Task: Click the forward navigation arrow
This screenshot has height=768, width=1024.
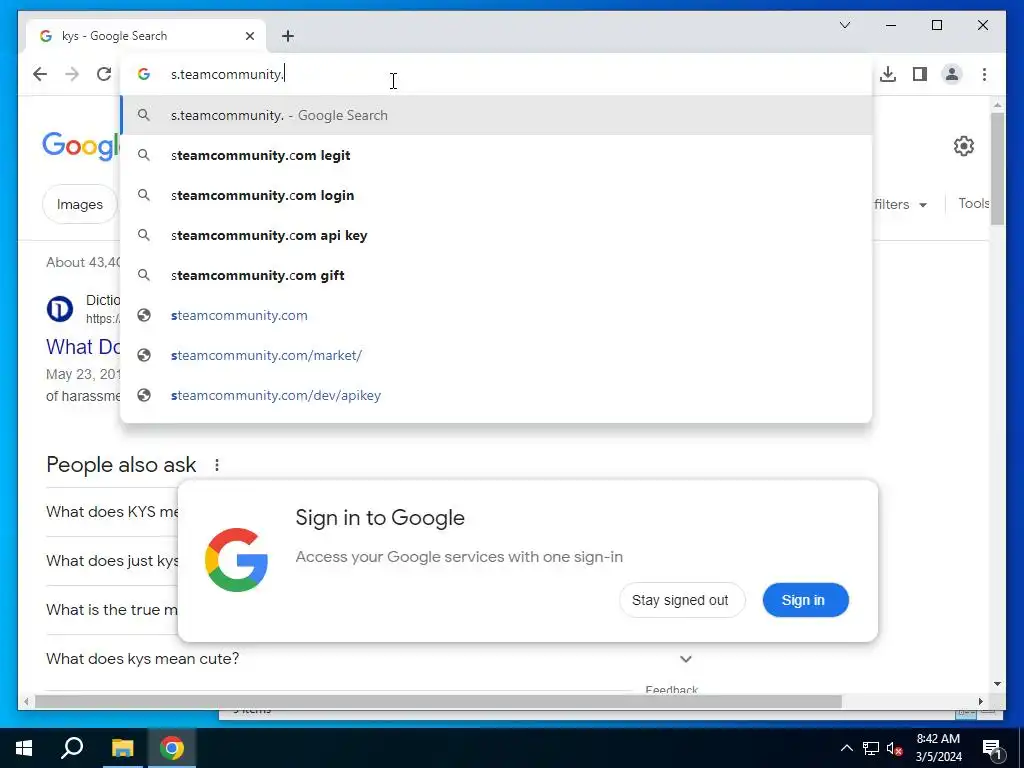Action: [72, 74]
